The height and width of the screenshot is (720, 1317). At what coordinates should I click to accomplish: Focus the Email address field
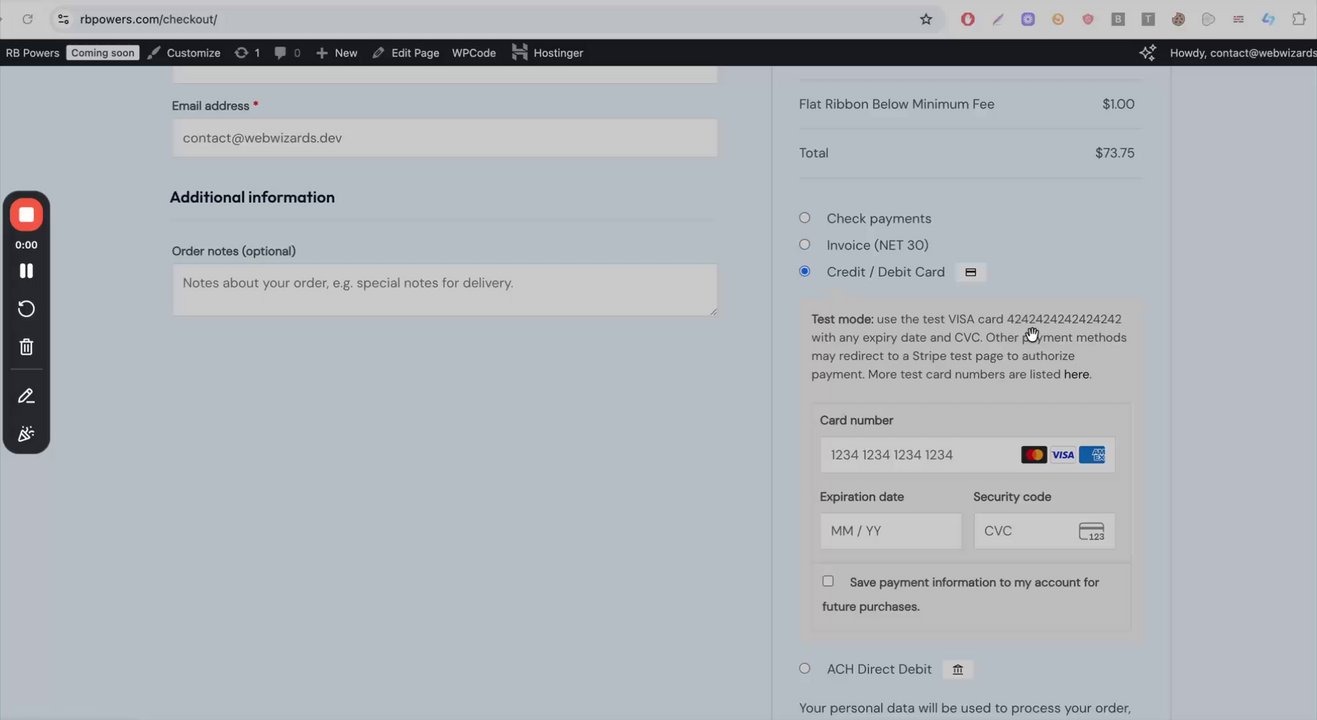pyautogui.click(x=444, y=138)
